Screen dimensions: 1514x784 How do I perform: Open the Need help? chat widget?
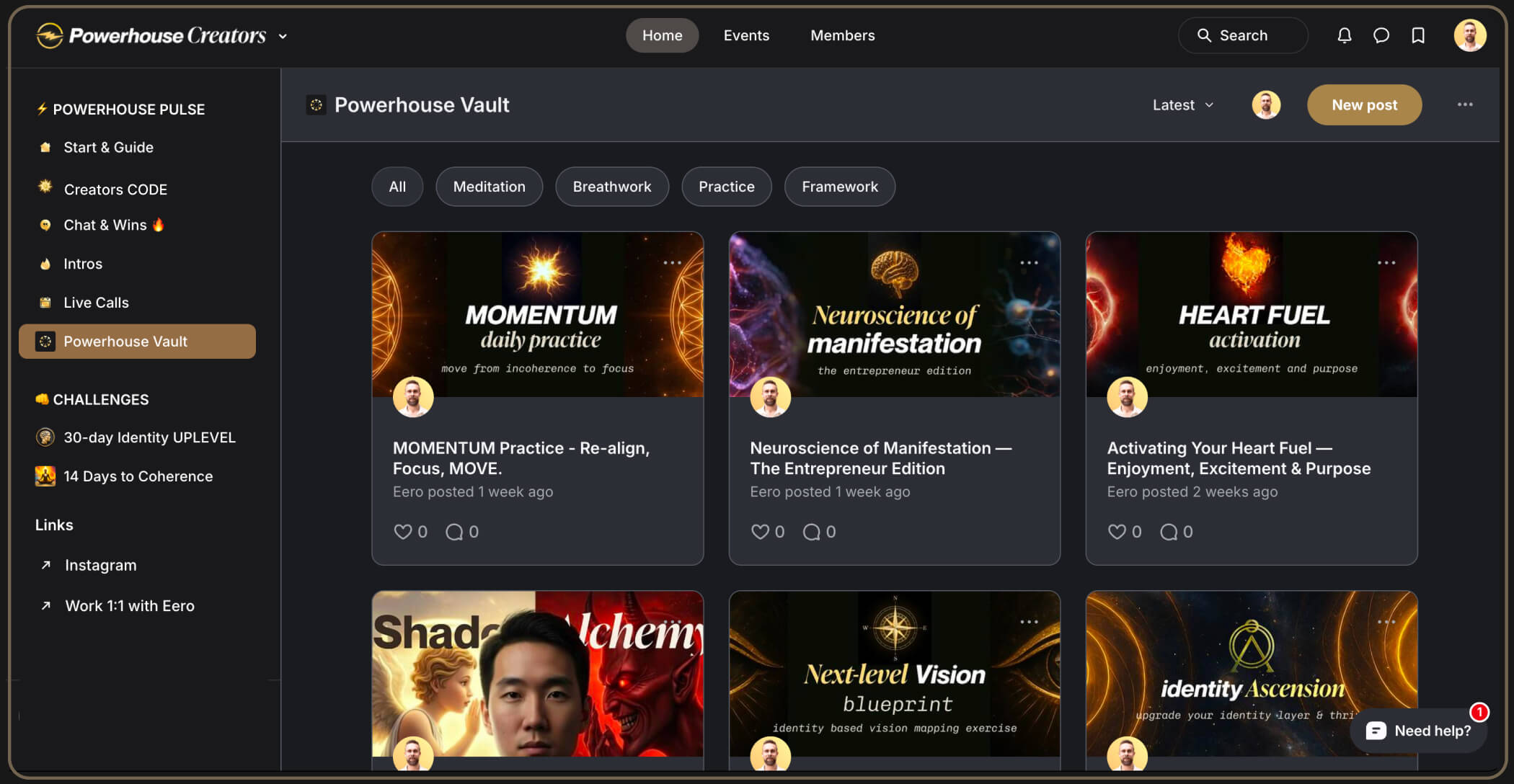1418,731
